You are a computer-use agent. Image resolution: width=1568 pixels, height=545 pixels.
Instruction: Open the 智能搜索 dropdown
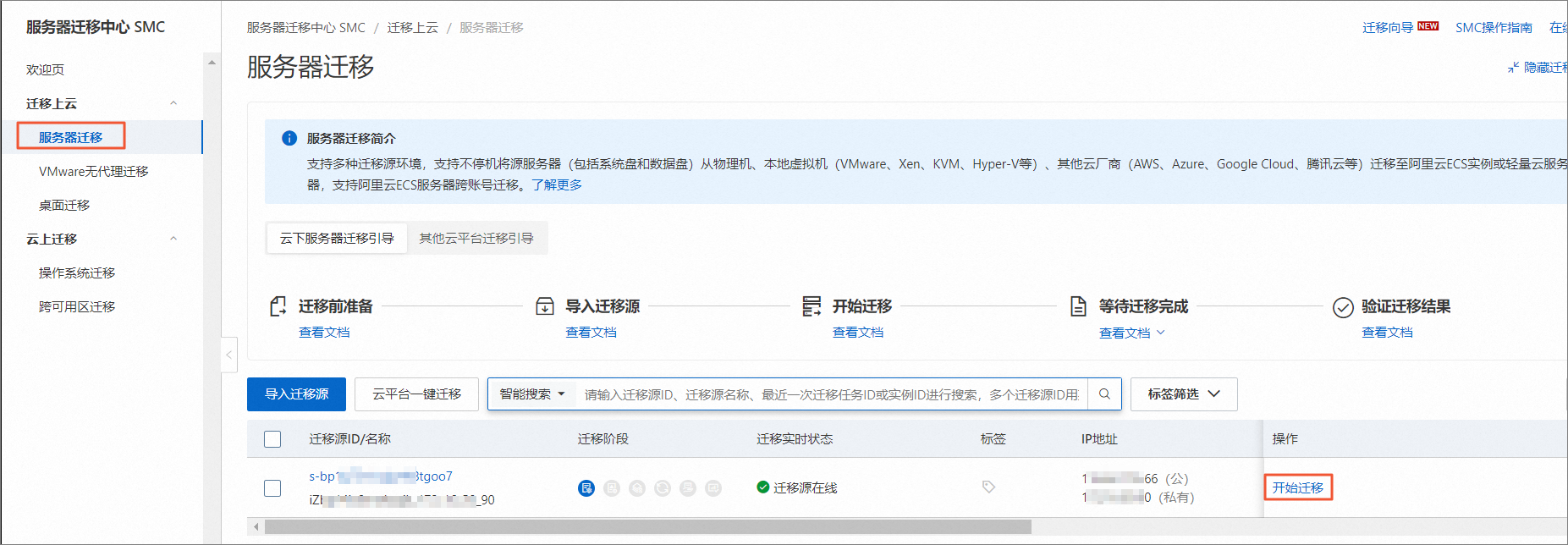[532, 394]
